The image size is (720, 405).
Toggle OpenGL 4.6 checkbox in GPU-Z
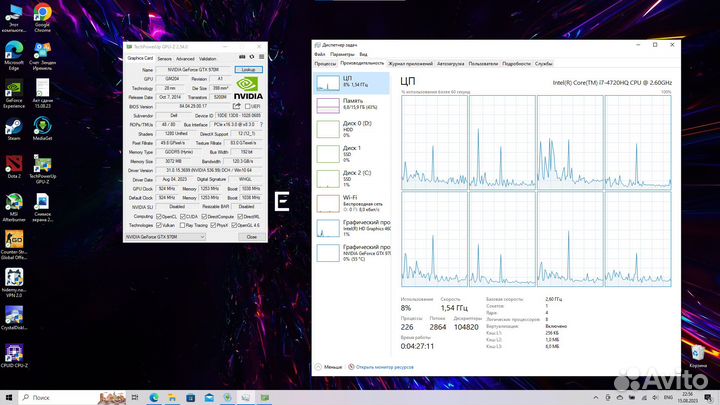pyautogui.click(x=234, y=225)
